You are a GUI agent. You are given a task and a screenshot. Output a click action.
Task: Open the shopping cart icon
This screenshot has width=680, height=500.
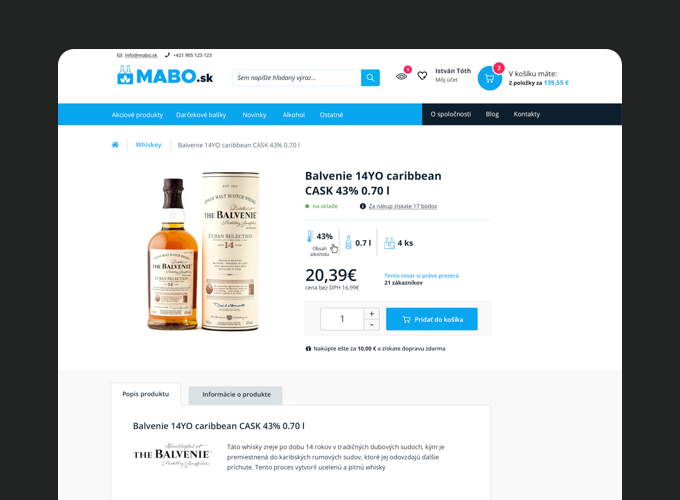[x=490, y=78]
